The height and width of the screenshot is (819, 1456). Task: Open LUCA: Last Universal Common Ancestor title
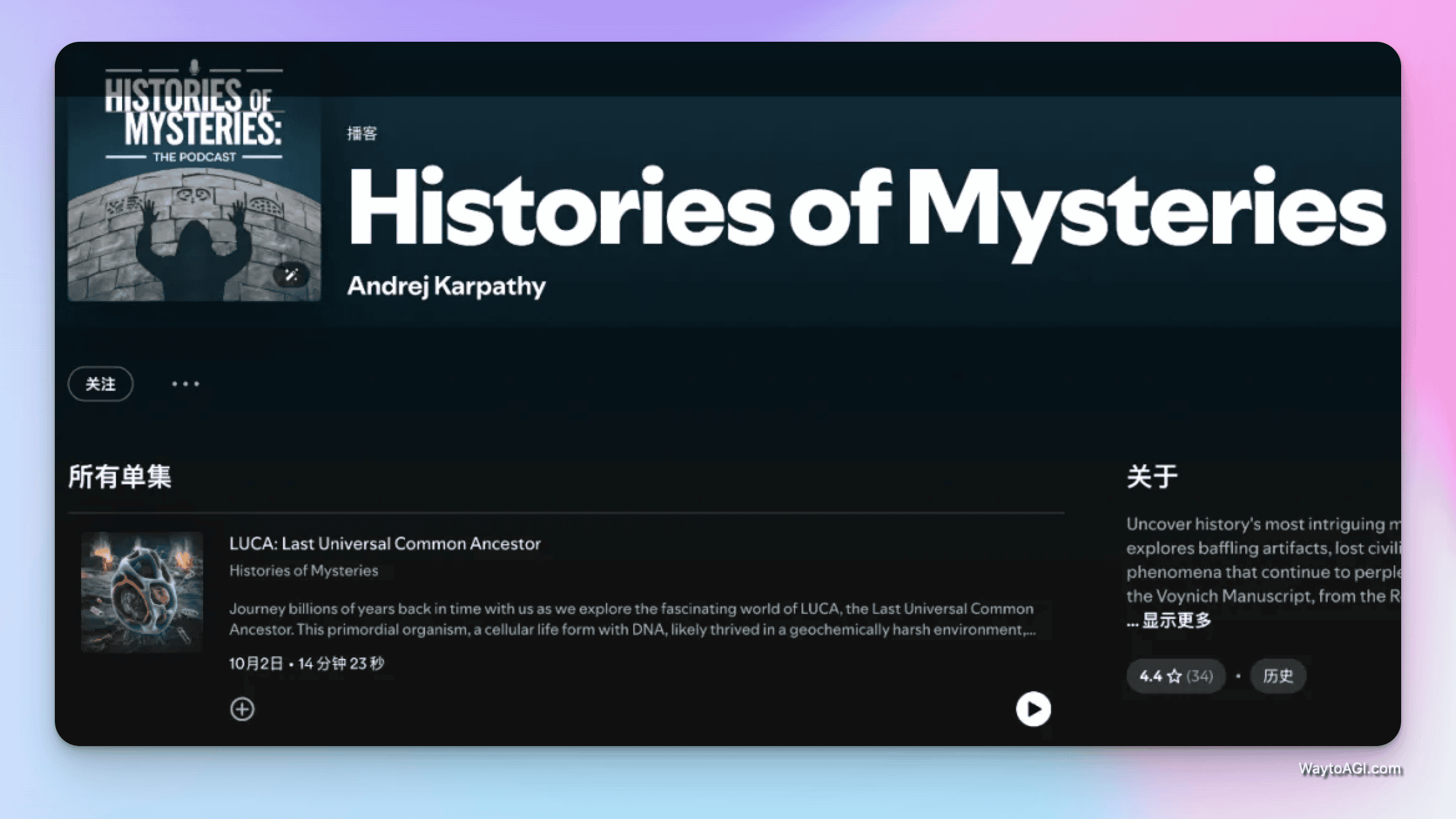(385, 544)
